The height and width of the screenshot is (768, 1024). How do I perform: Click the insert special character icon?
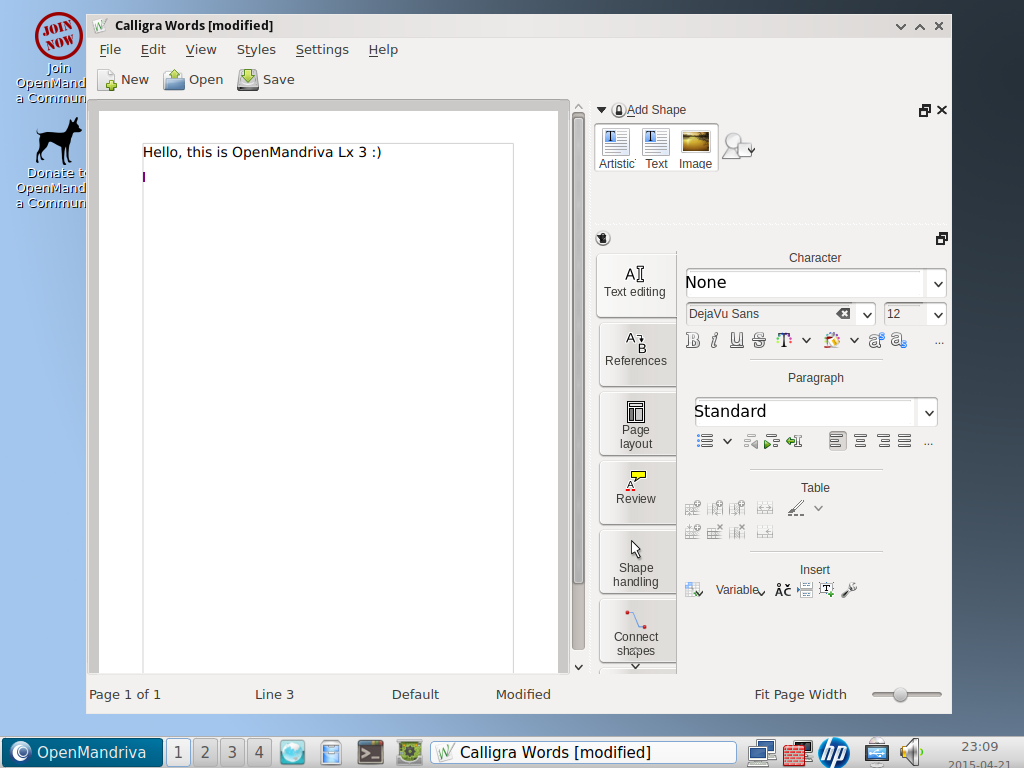[783, 590]
